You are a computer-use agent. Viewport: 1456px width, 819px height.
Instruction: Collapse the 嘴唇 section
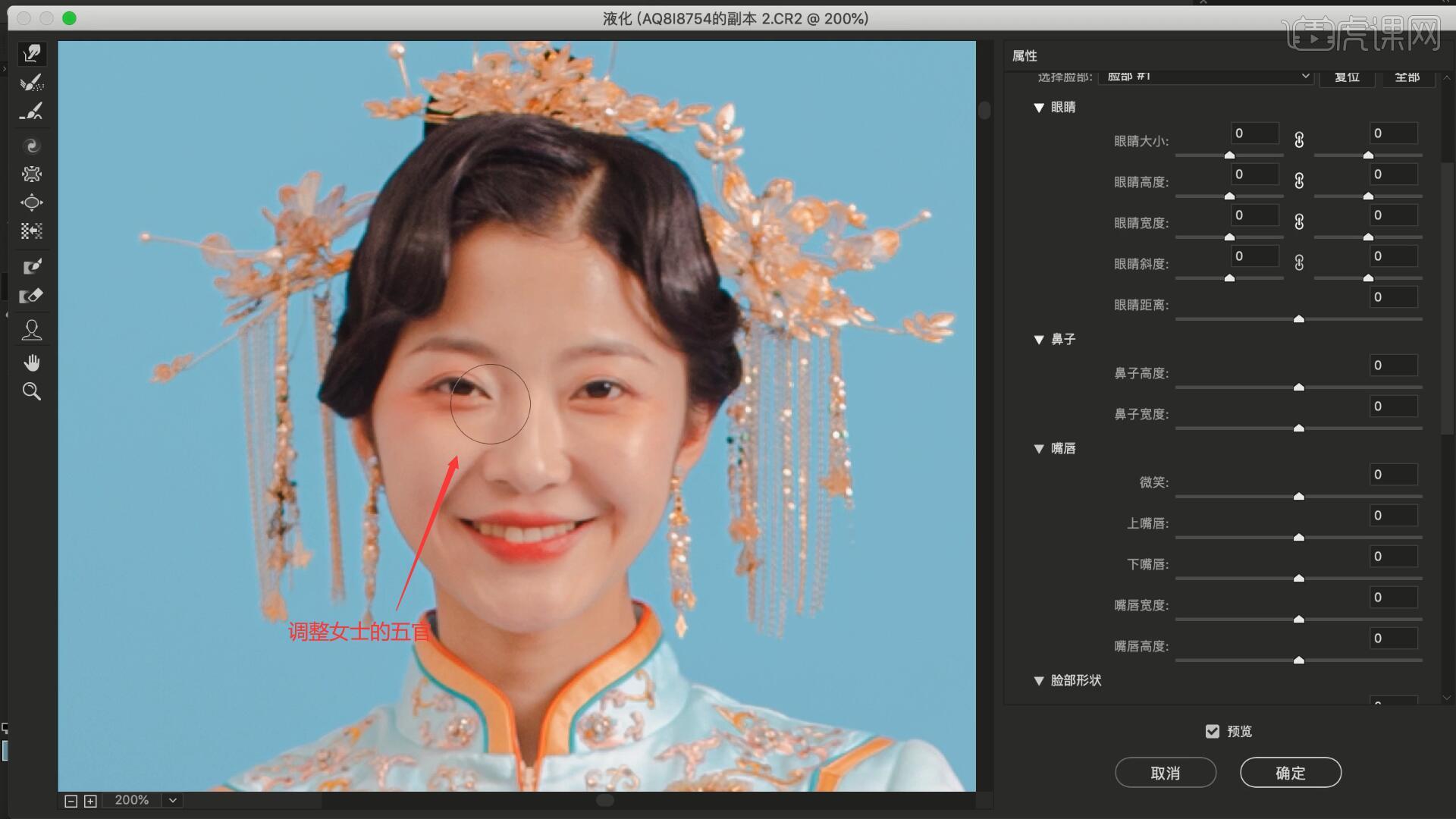(1039, 449)
